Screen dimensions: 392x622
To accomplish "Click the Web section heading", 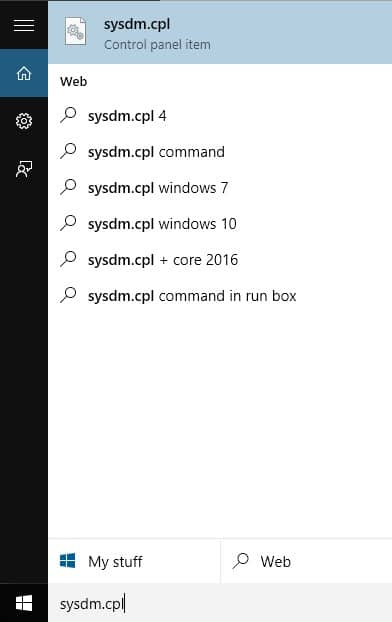I will [x=73, y=81].
